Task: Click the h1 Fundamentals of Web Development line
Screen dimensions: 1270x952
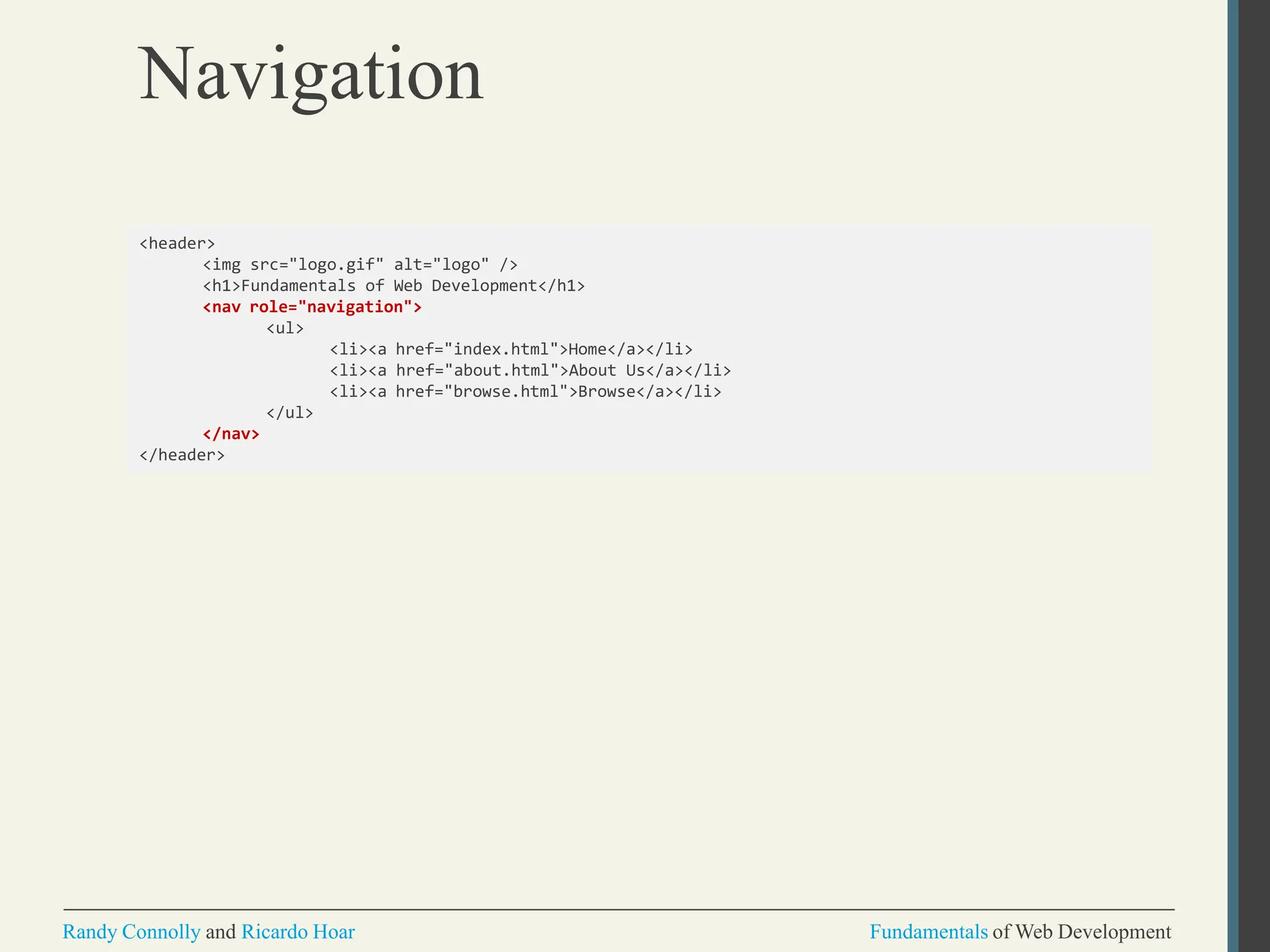Action: tap(394, 286)
